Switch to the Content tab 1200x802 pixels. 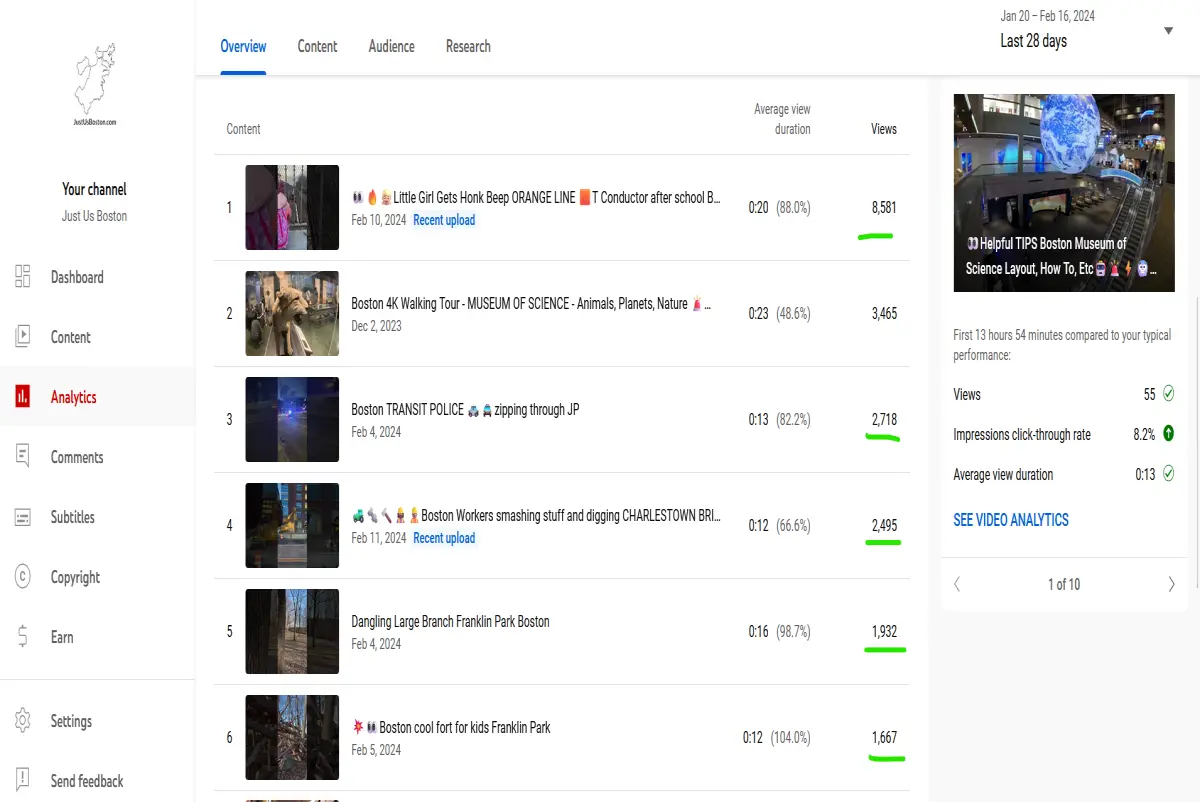(x=317, y=46)
